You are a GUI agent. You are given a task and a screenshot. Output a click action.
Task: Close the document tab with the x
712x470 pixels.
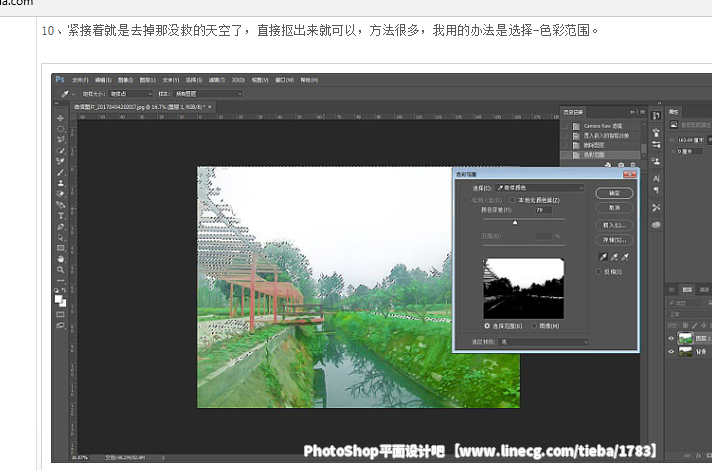pyautogui.click(x=210, y=107)
